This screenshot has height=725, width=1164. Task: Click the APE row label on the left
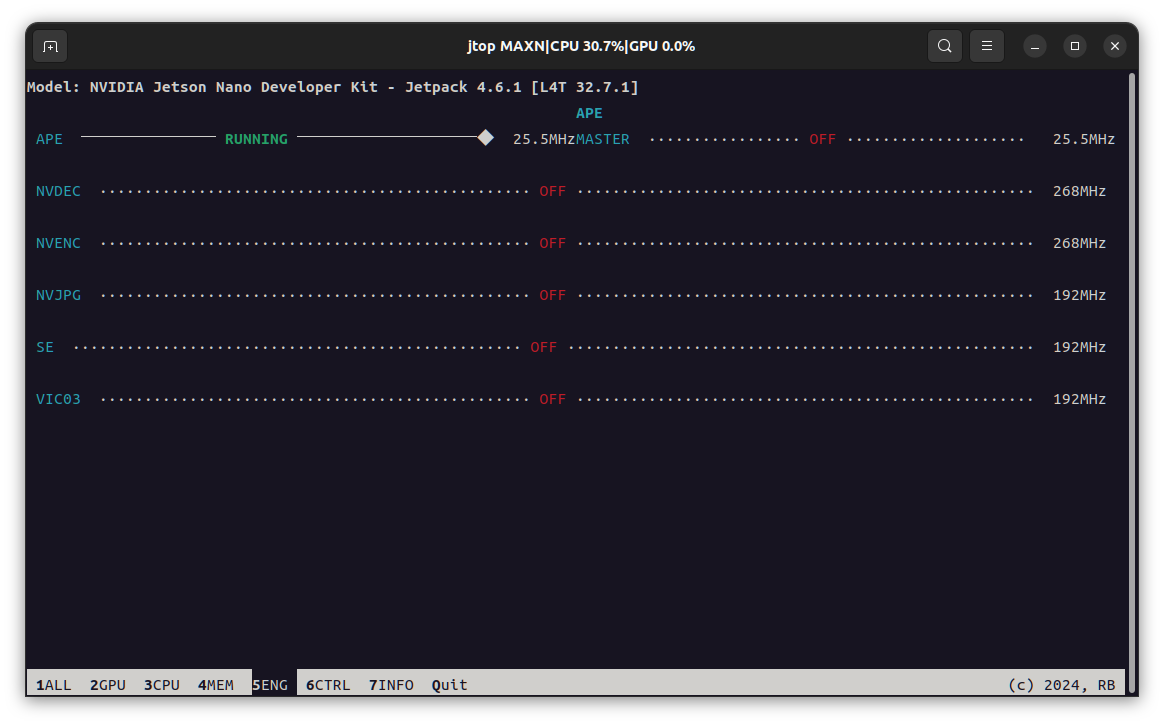pyautogui.click(x=49, y=140)
